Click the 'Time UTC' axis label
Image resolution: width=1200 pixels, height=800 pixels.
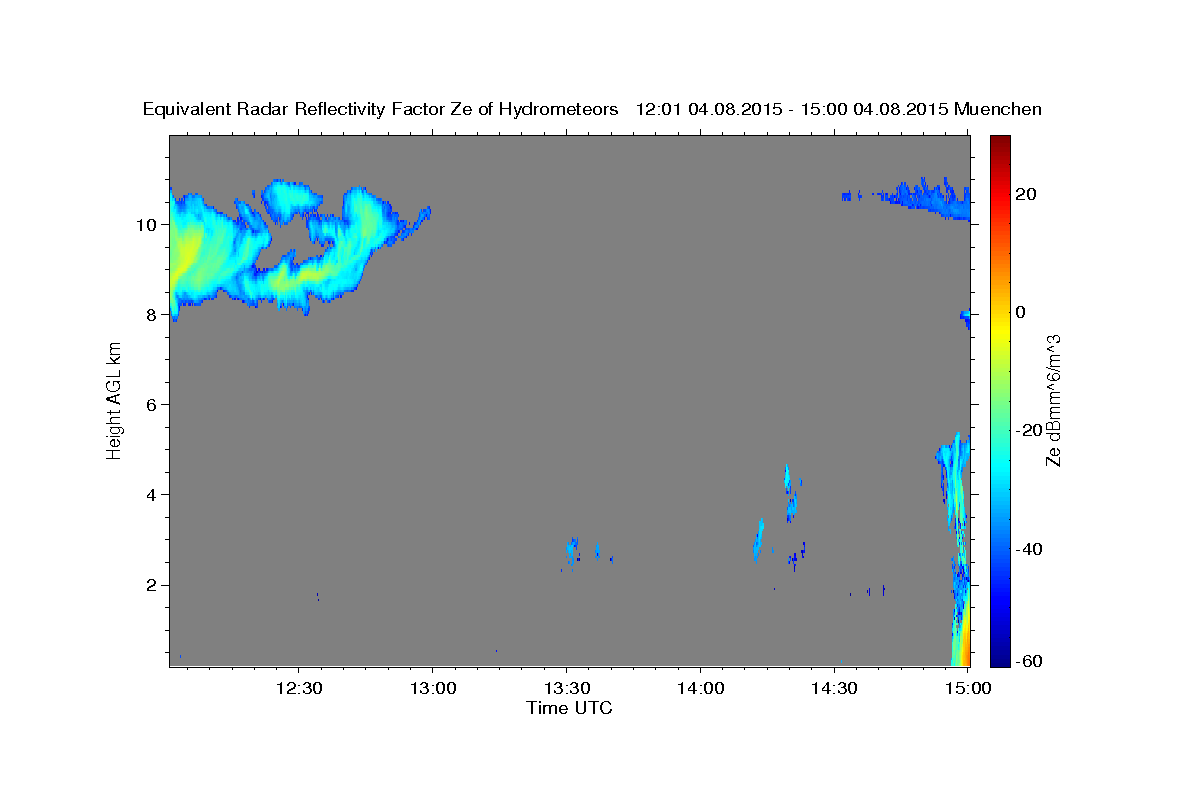click(569, 708)
